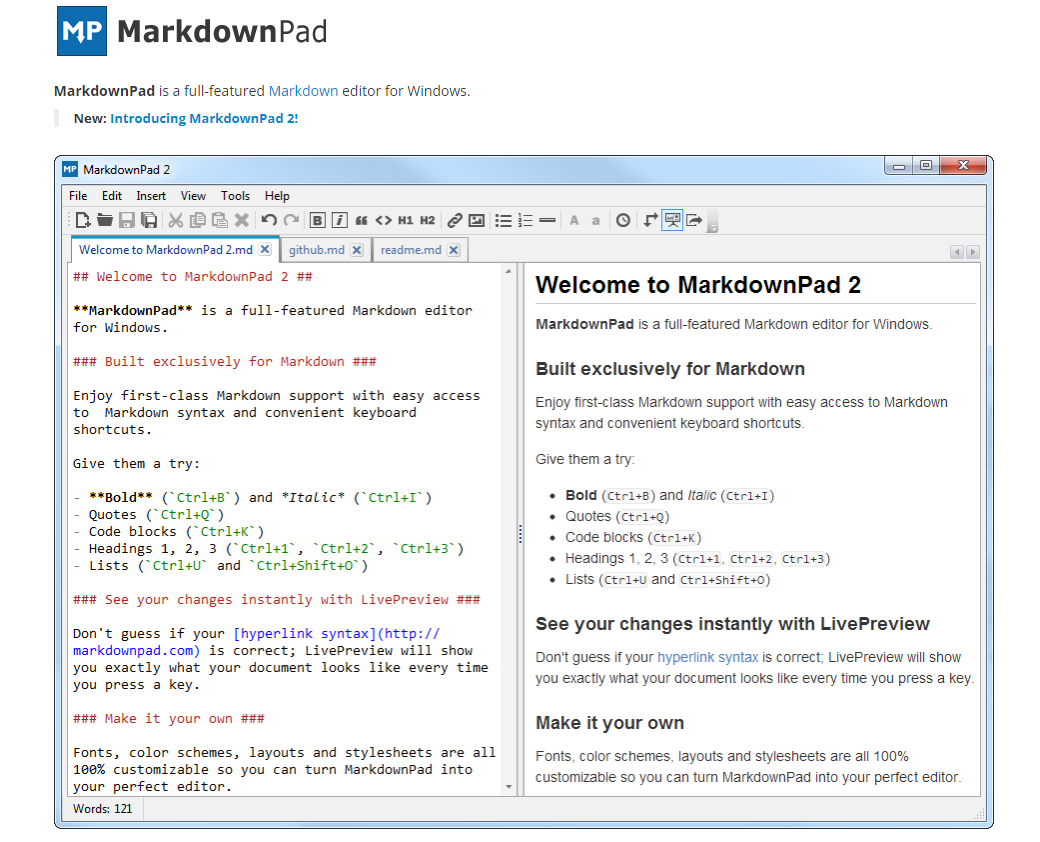
Task: Click the Cut scissors icon
Action: click(x=176, y=220)
